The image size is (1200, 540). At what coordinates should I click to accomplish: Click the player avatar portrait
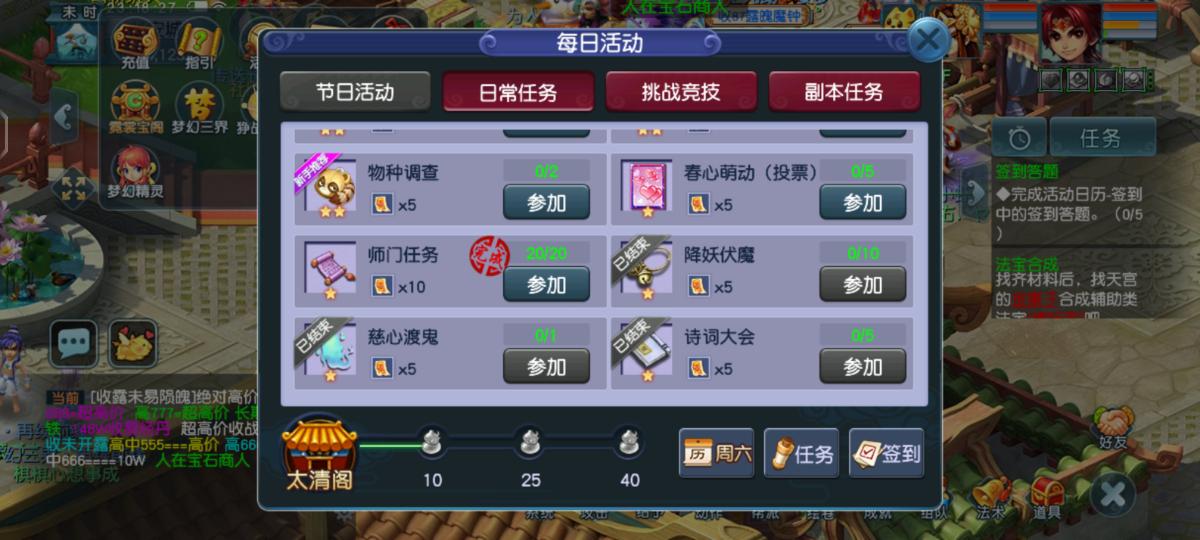point(1075,33)
